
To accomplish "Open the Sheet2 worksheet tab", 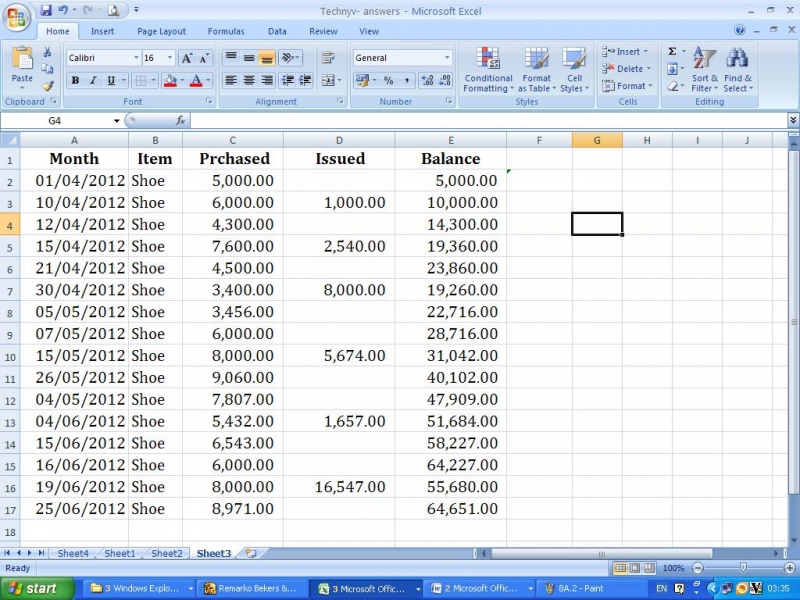I will [x=166, y=553].
